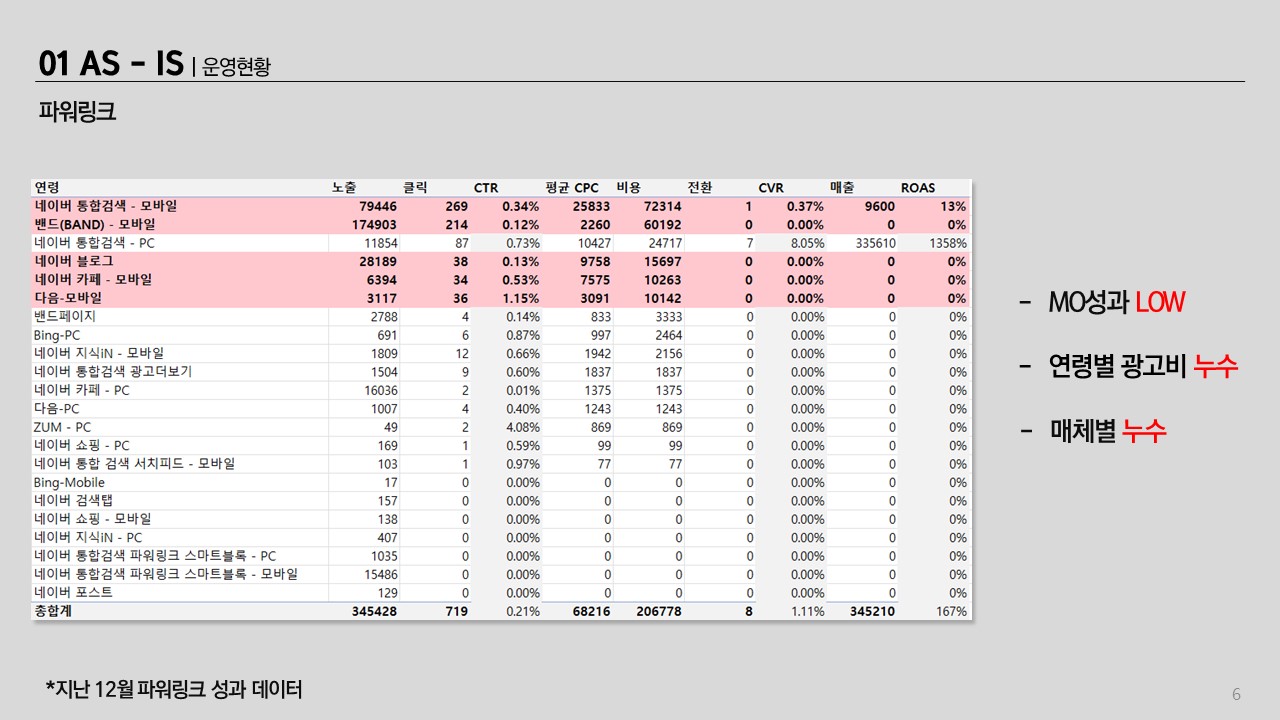Select the average CPC value 25833
The image size is (1280, 720).
pos(590,206)
